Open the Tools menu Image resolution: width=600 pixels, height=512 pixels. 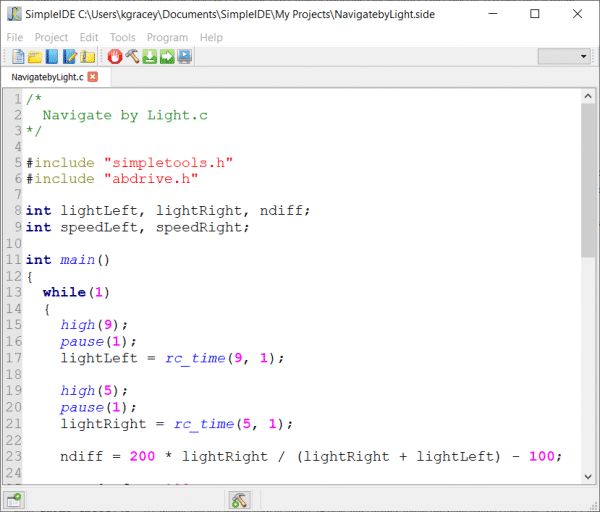[x=122, y=37]
